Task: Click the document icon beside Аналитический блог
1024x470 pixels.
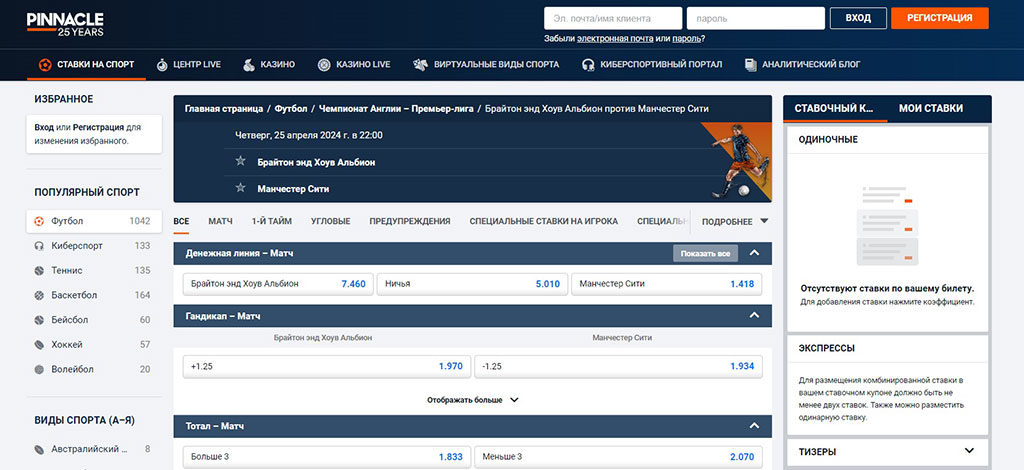Action: [750, 65]
